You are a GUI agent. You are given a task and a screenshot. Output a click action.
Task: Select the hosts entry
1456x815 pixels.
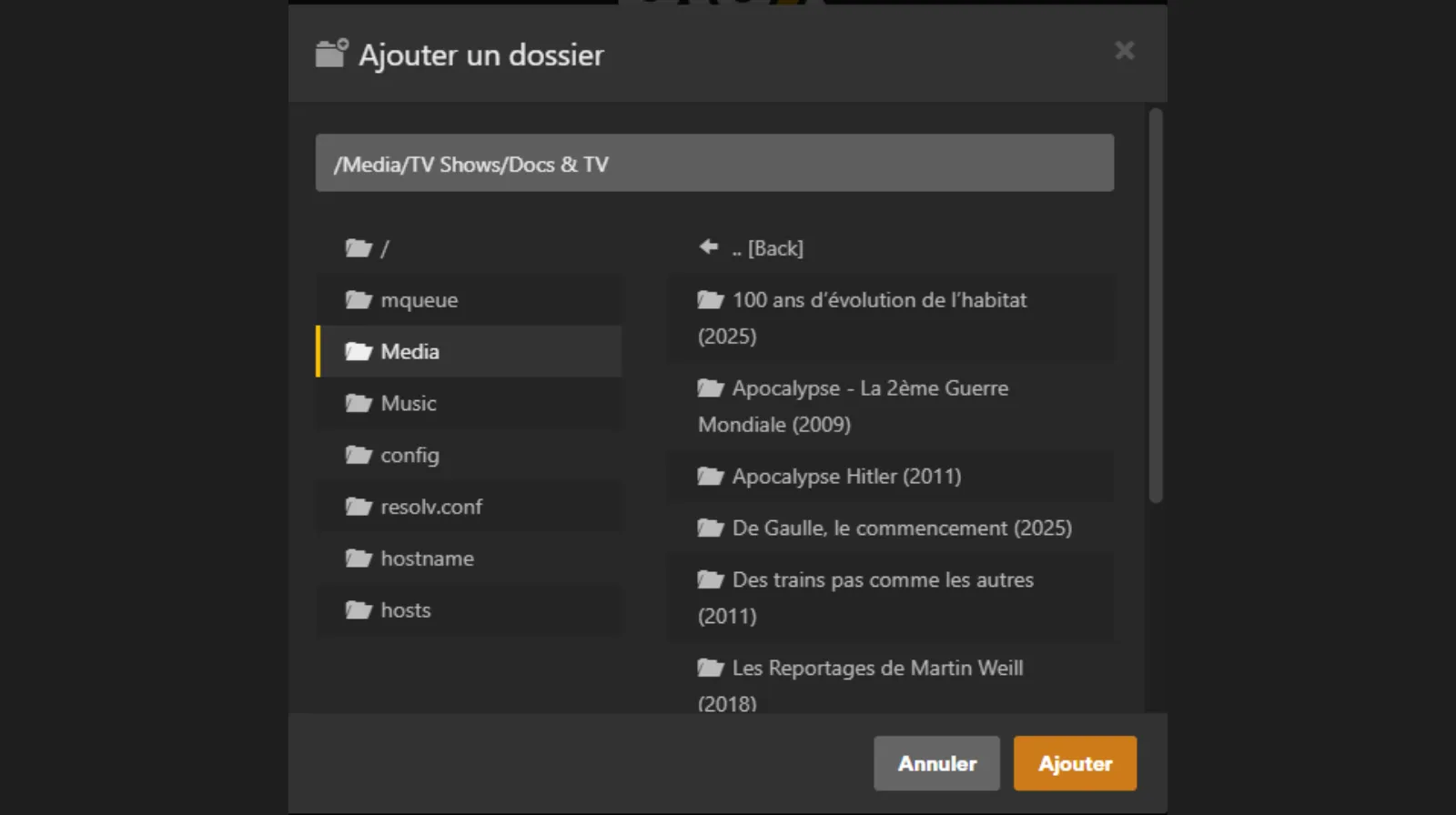point(405,610)
